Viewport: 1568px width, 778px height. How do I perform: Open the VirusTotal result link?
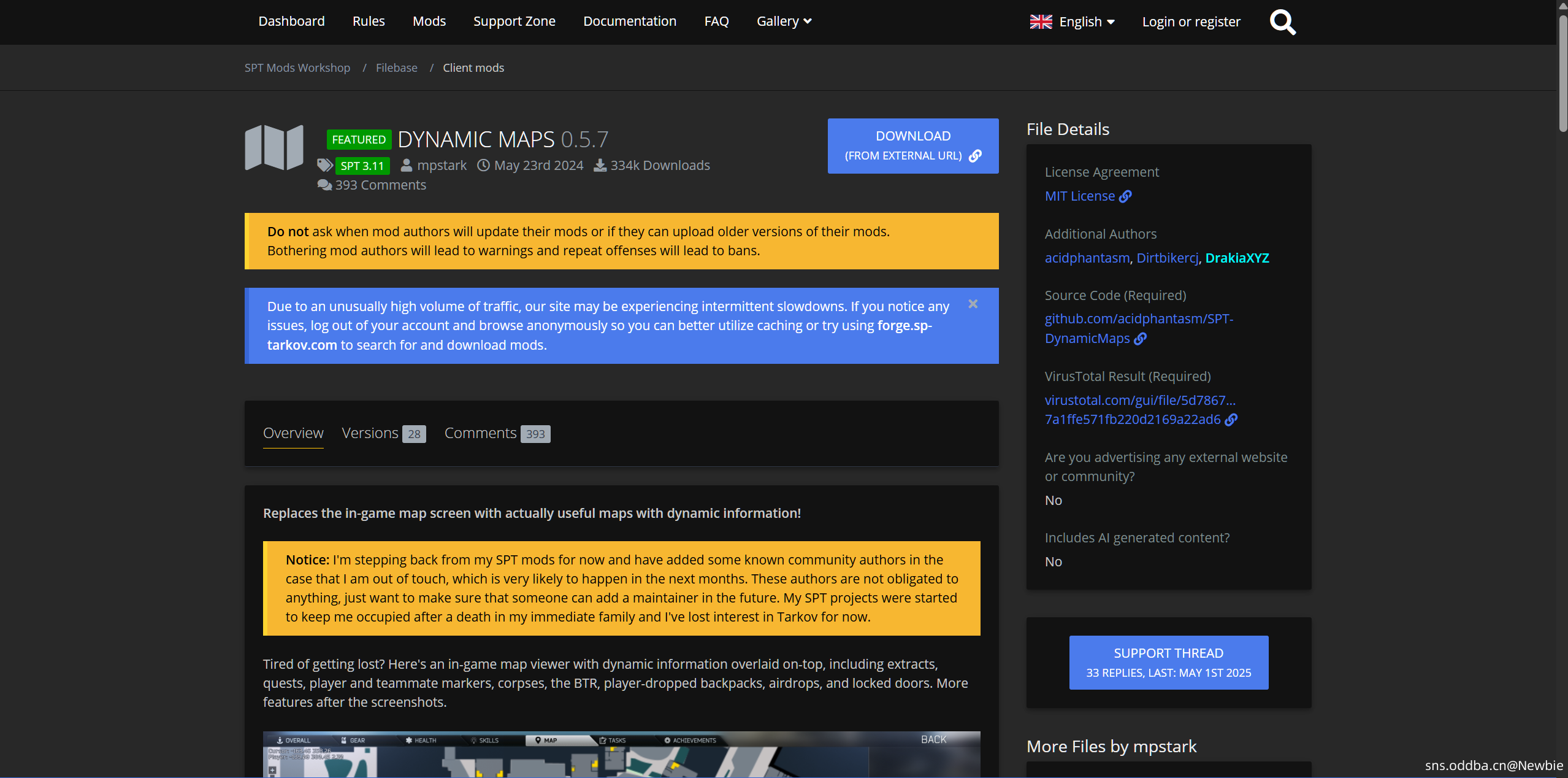coord(1140,410)
